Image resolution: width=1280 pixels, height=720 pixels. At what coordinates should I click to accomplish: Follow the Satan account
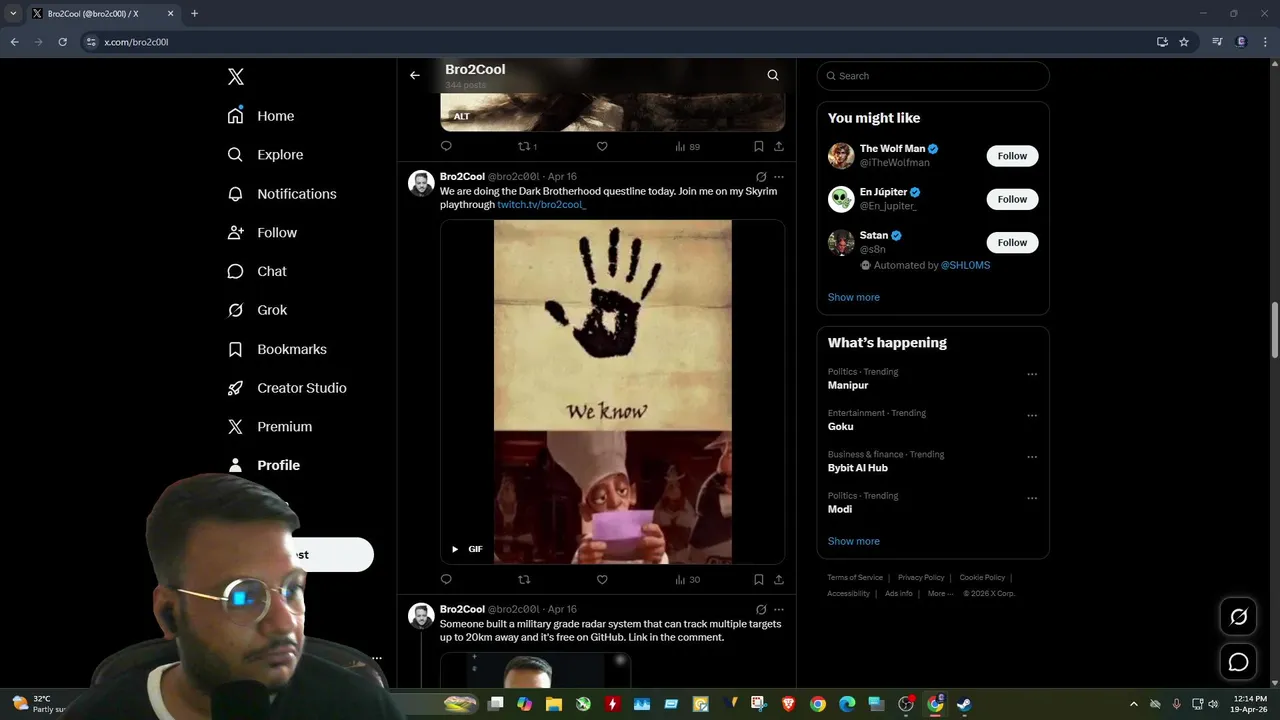coord(1012,242)
